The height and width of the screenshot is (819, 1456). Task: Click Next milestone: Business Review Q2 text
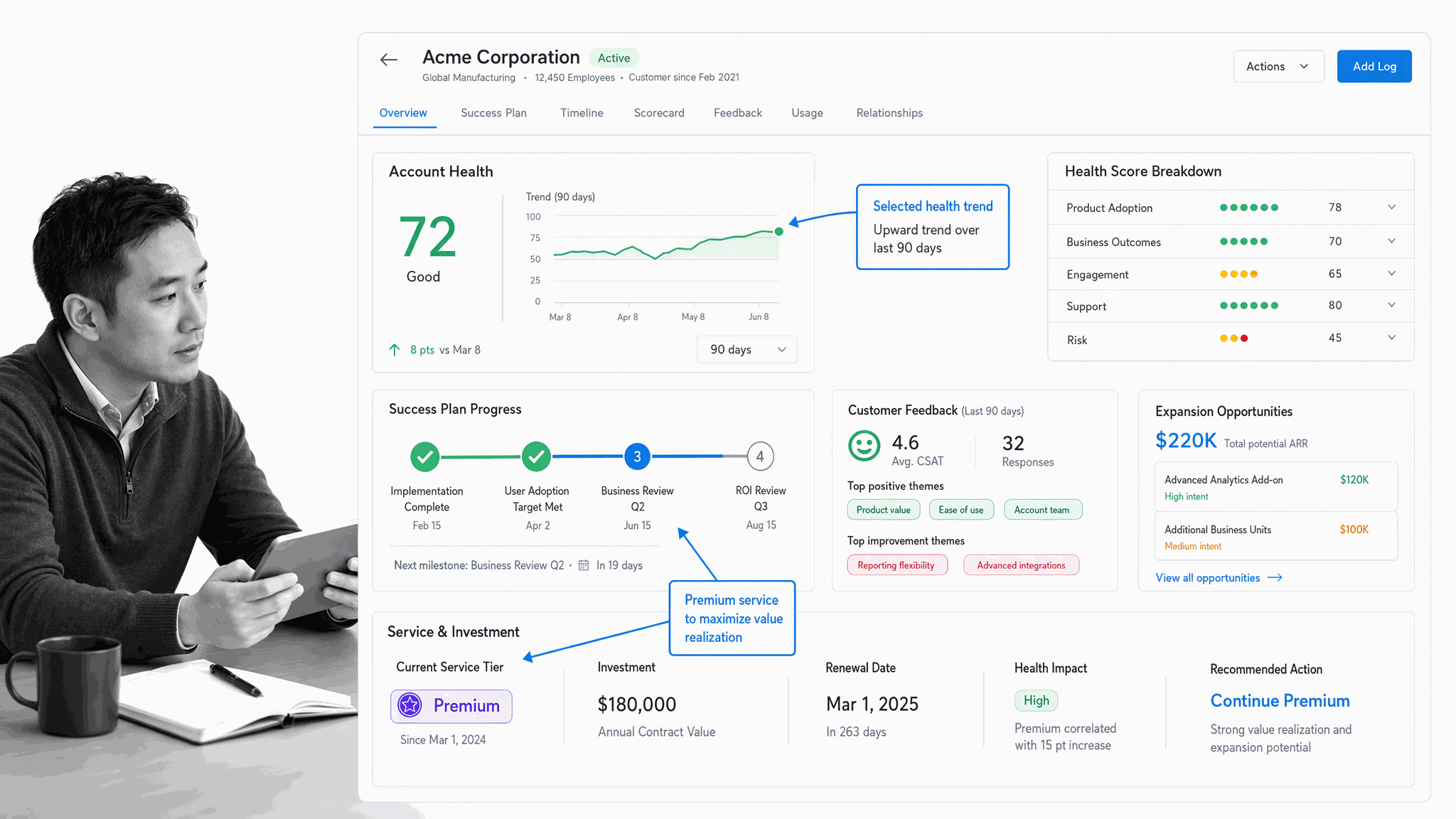(x=479, y=565)
